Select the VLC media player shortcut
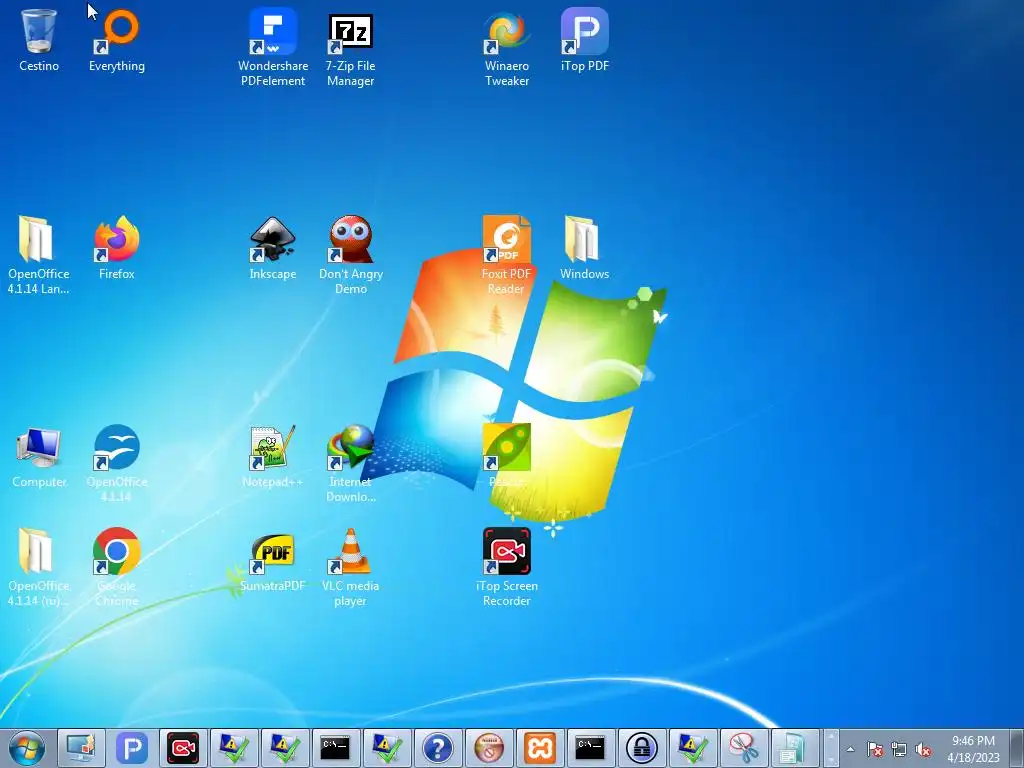The width and height of the screenshot is (1024, 768). (351, 567)
